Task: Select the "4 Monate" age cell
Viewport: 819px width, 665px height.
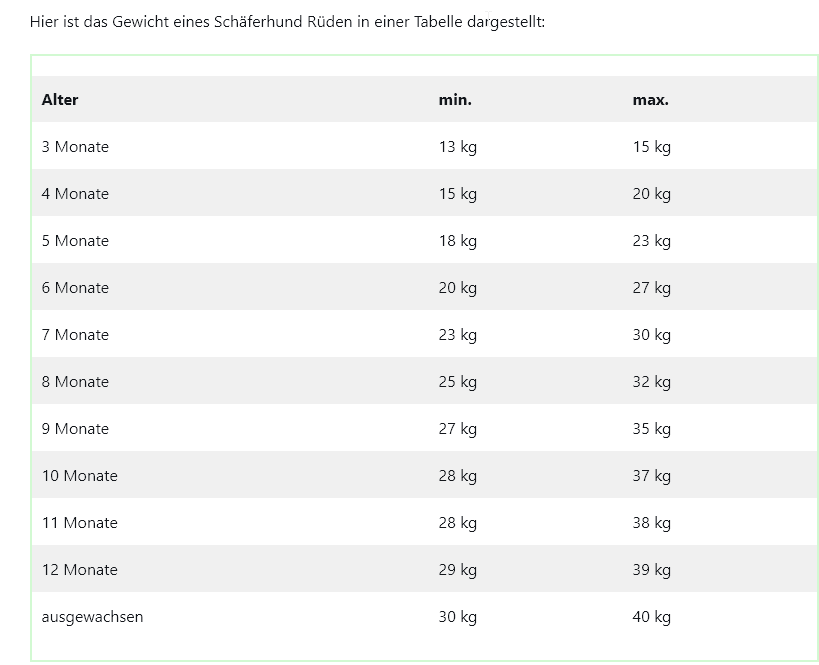Action: 75,194
